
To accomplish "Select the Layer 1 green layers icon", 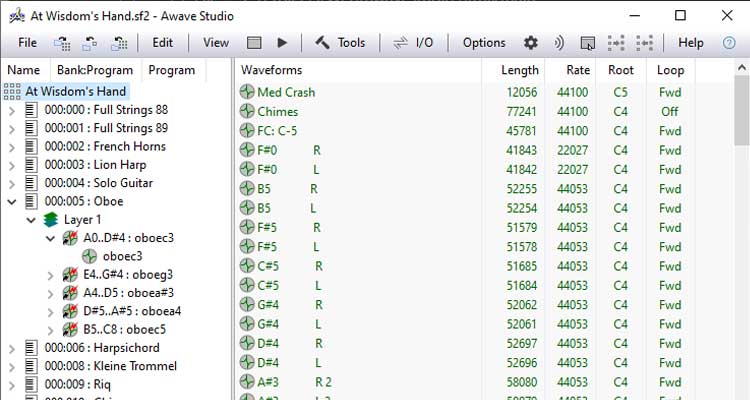I will coord(50,220).
